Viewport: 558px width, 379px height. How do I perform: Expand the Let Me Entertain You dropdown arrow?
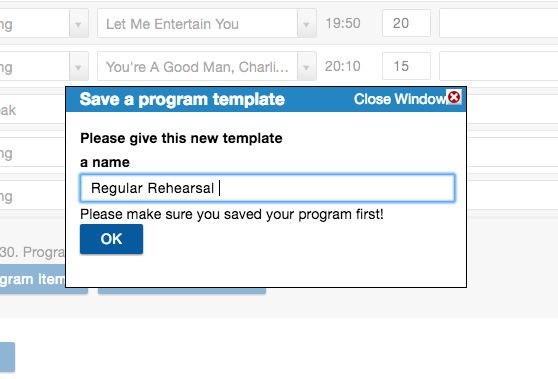click(x=306, y=24)
